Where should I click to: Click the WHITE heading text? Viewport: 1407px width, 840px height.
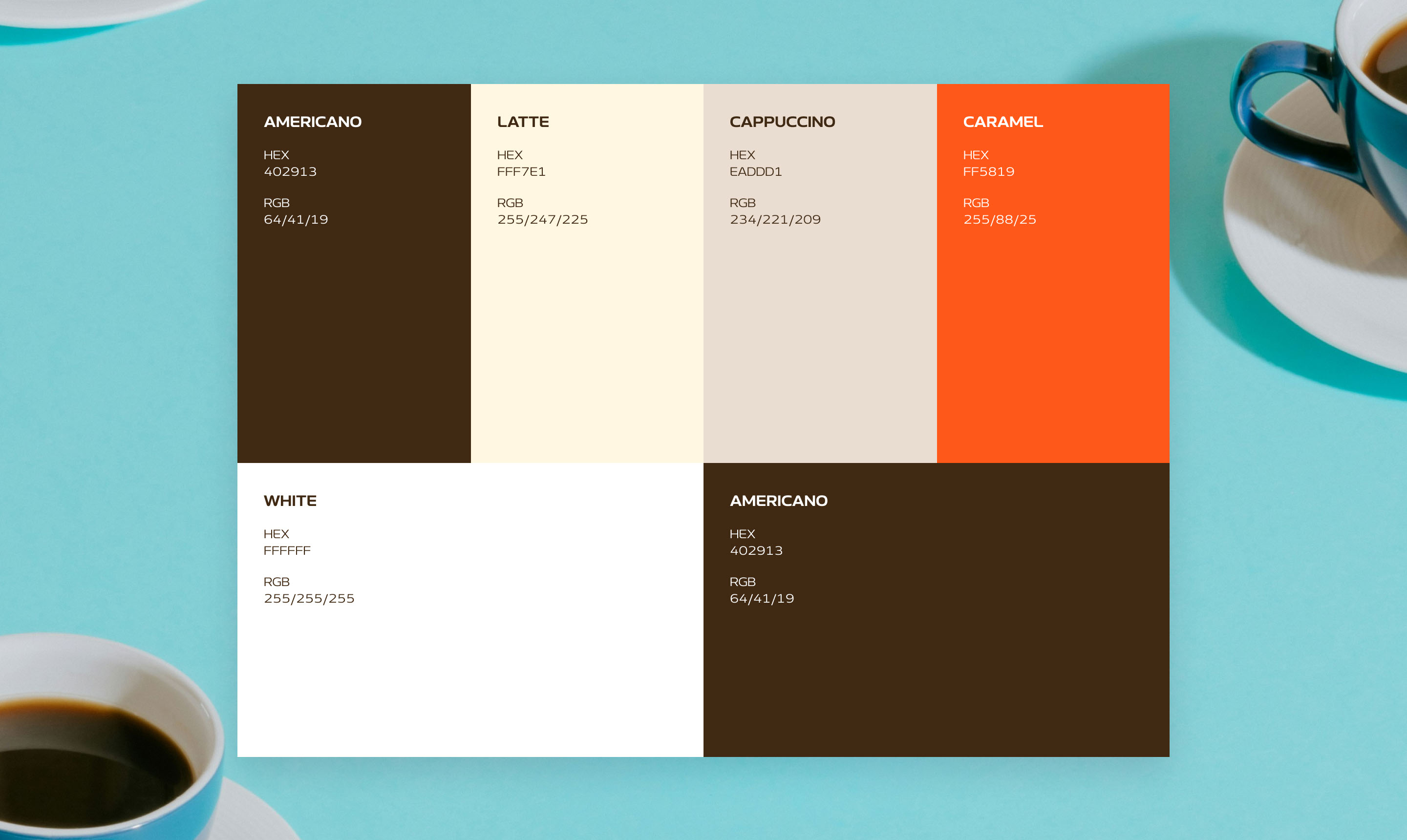(290, 501)
